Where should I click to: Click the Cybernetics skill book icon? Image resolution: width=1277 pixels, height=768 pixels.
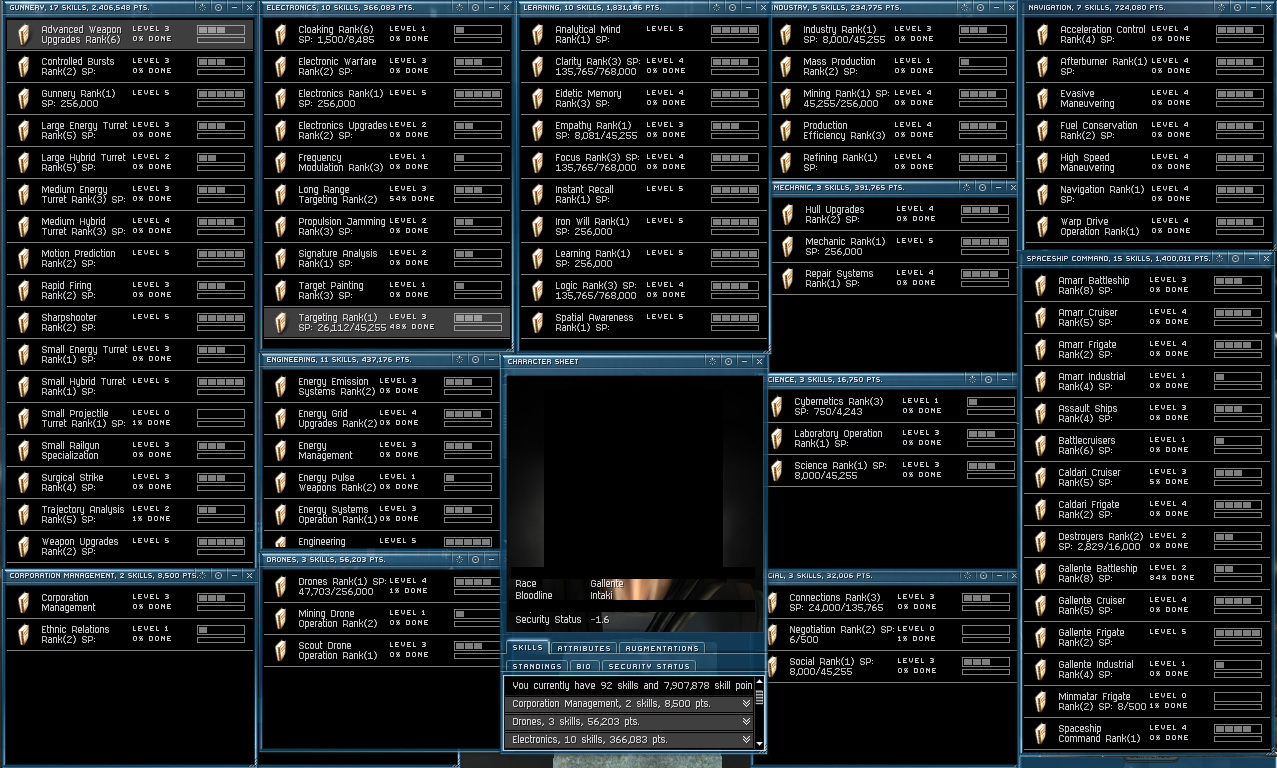[x=777, y=407]
